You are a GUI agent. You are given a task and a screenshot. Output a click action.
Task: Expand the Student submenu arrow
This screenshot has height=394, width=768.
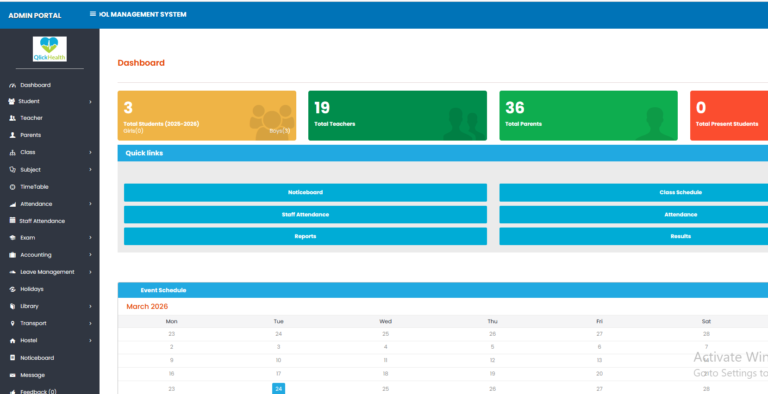91,101
